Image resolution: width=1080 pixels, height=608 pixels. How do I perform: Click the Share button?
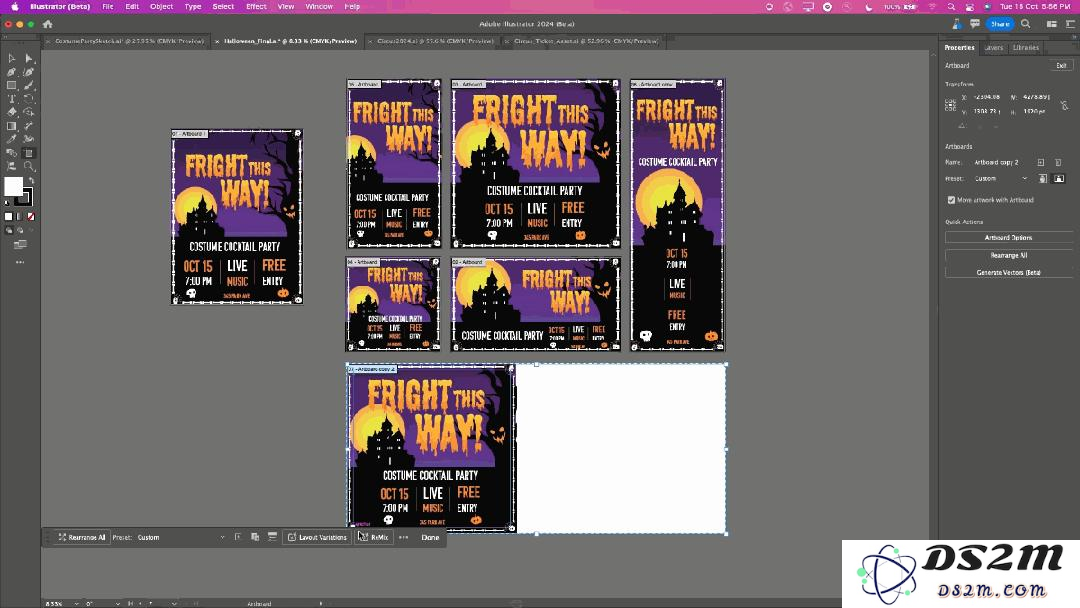1000,24
